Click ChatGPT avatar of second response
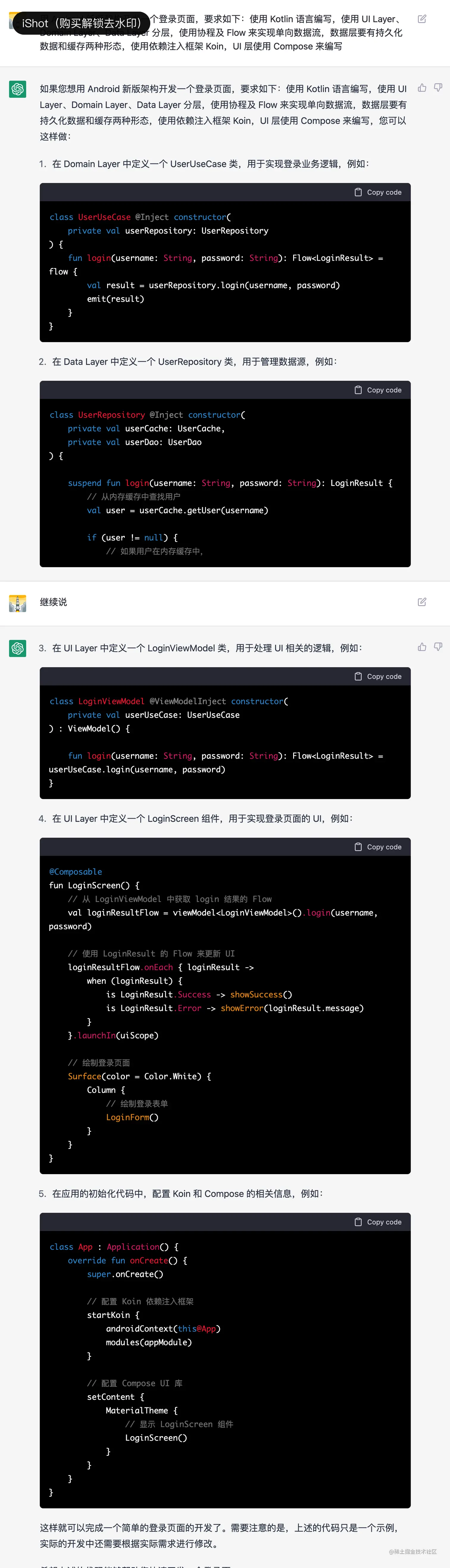The height and width of the screenshot is (1568, 450). click(x=18, y=648)
